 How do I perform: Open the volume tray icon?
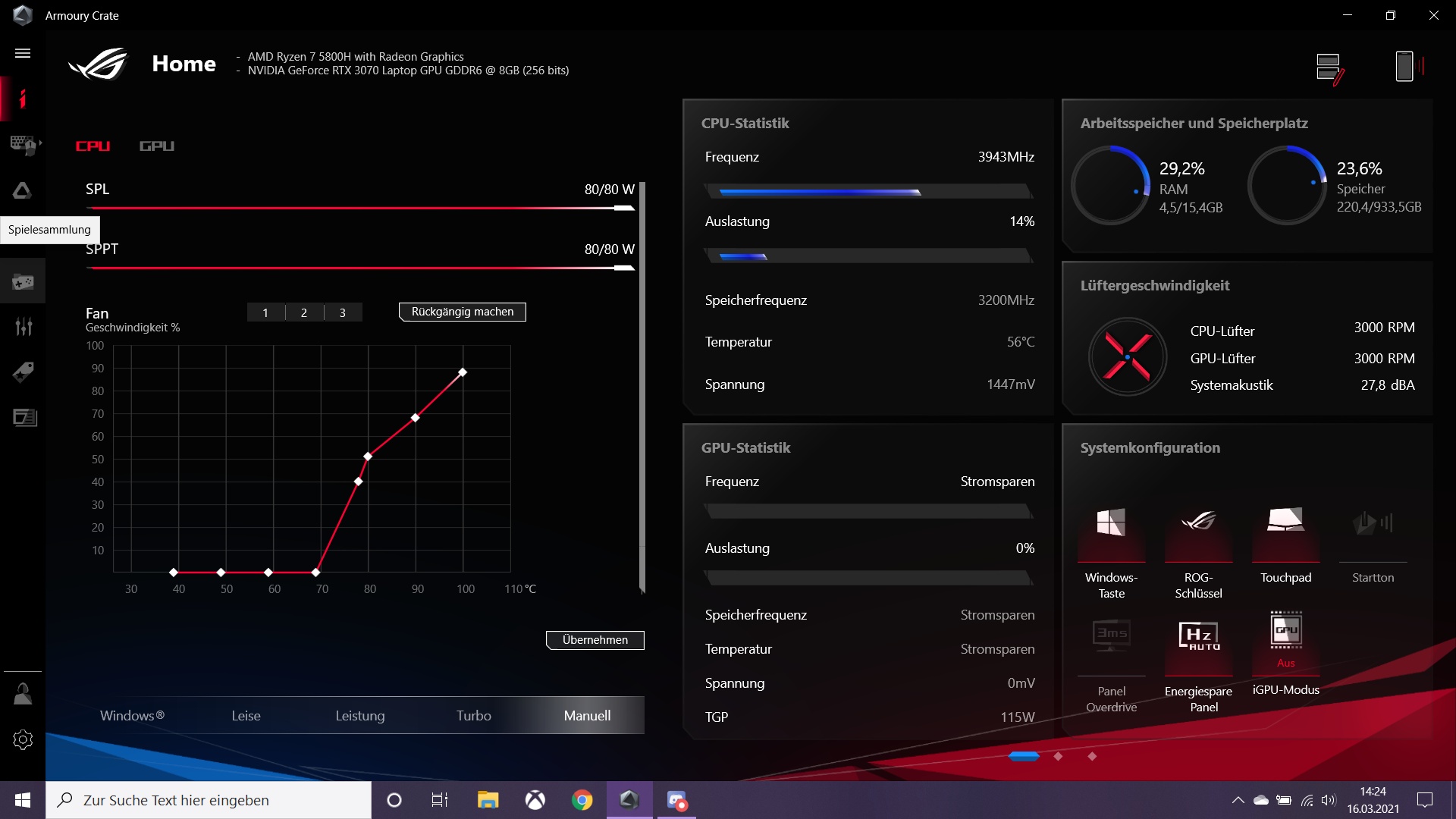1328,800
